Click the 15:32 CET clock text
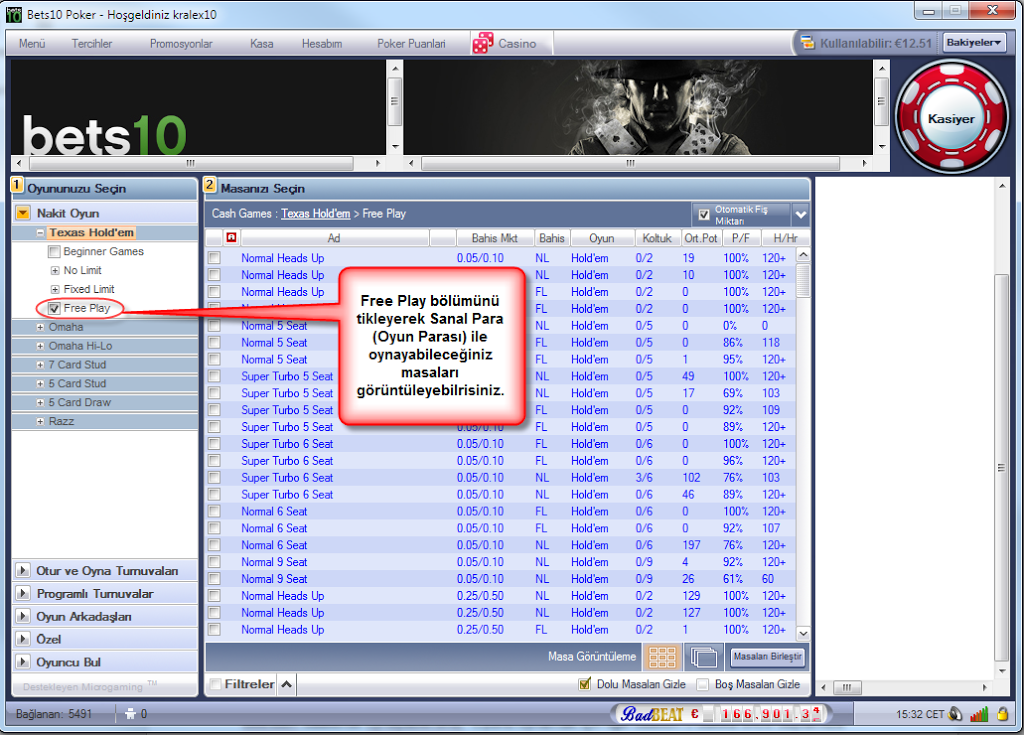Viewport: 1024px width, 735px height. [920, 714]
